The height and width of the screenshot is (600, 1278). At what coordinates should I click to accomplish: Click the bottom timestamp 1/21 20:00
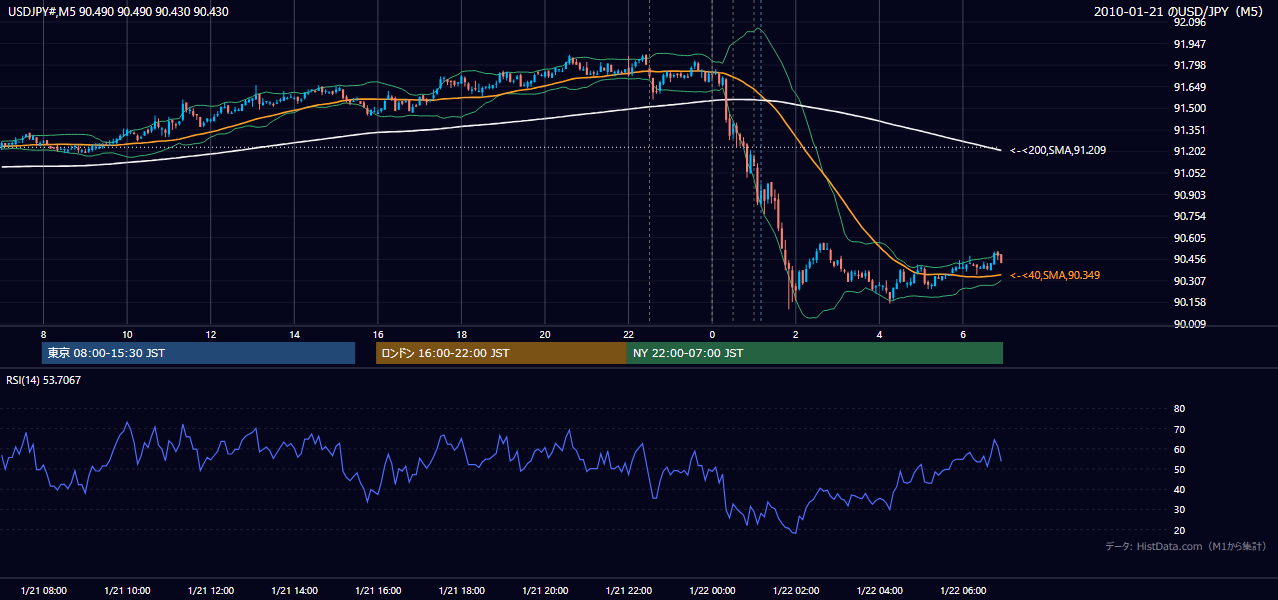pos(544,590)
